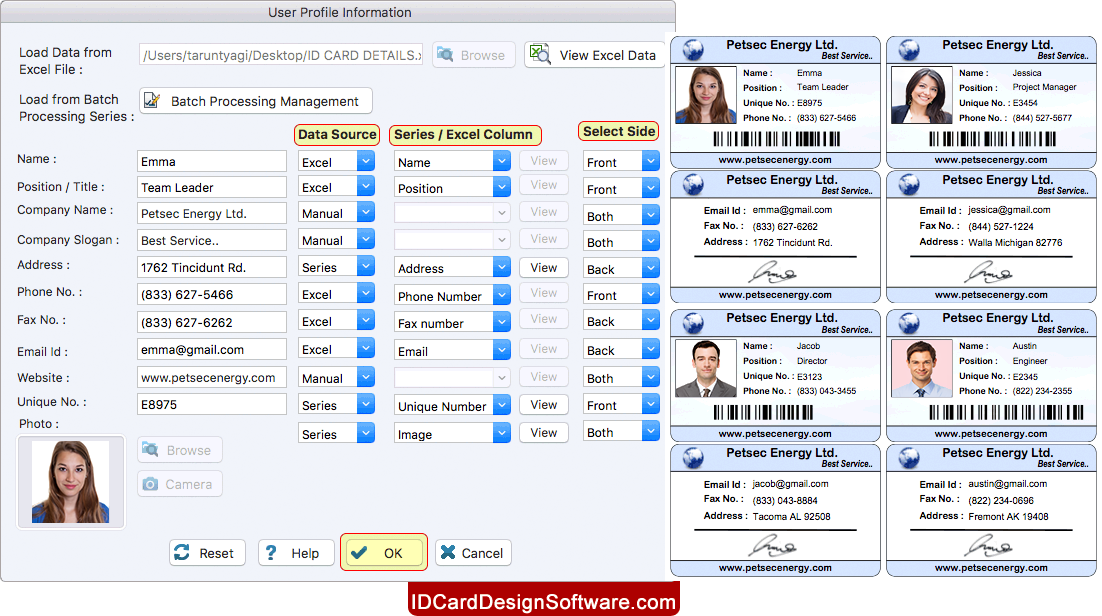This screenshot has height=616, width=1102.
Task: Click View button in Photo row
Action: point(543,432)
